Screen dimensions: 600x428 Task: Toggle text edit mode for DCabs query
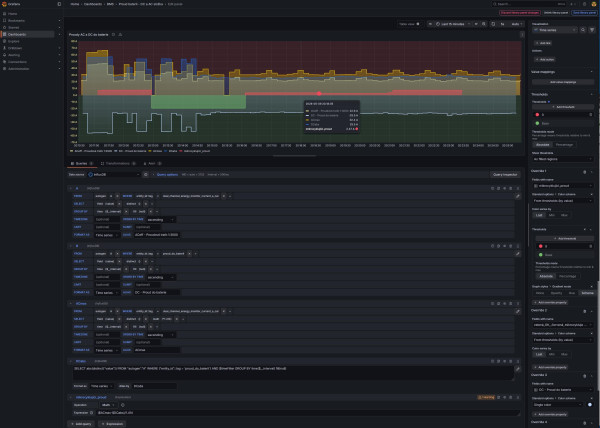pyautogui.click(x=518, y=369)
